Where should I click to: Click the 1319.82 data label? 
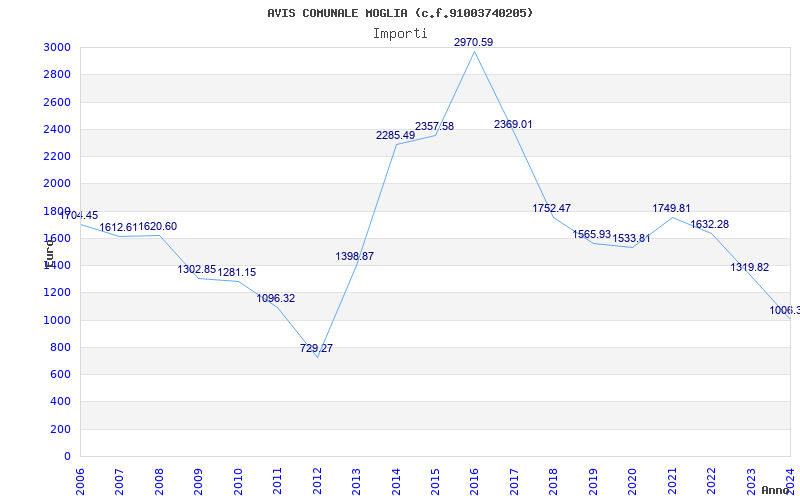point(749,267)
